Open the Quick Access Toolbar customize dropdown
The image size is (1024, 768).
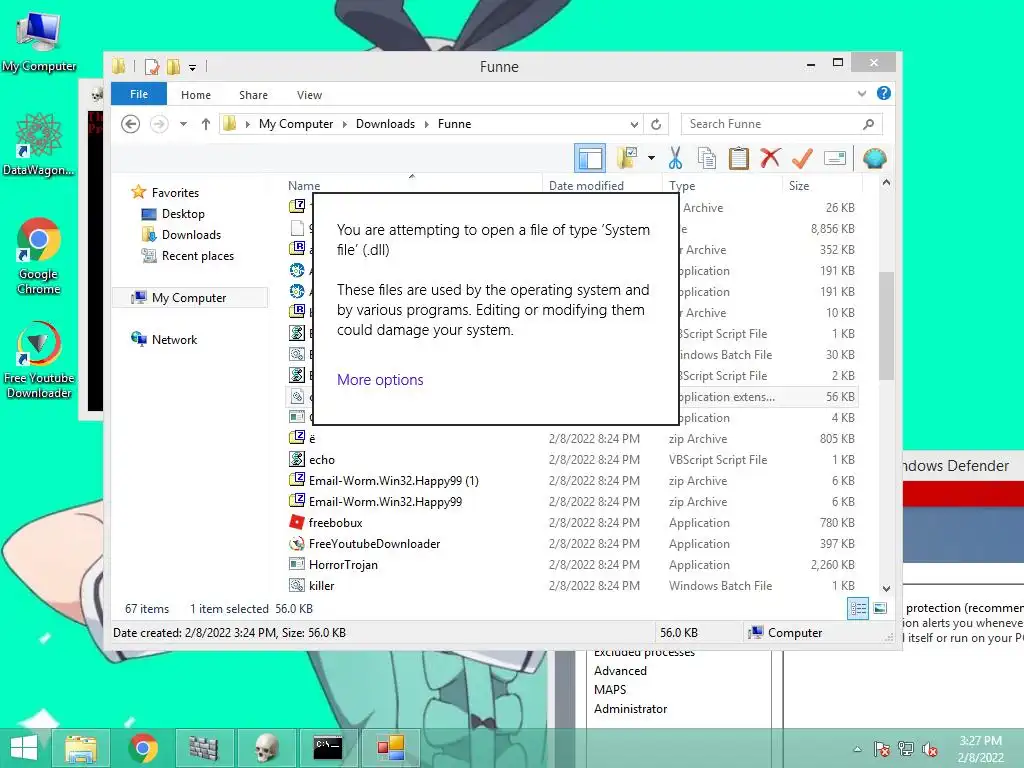coord(193,67)
